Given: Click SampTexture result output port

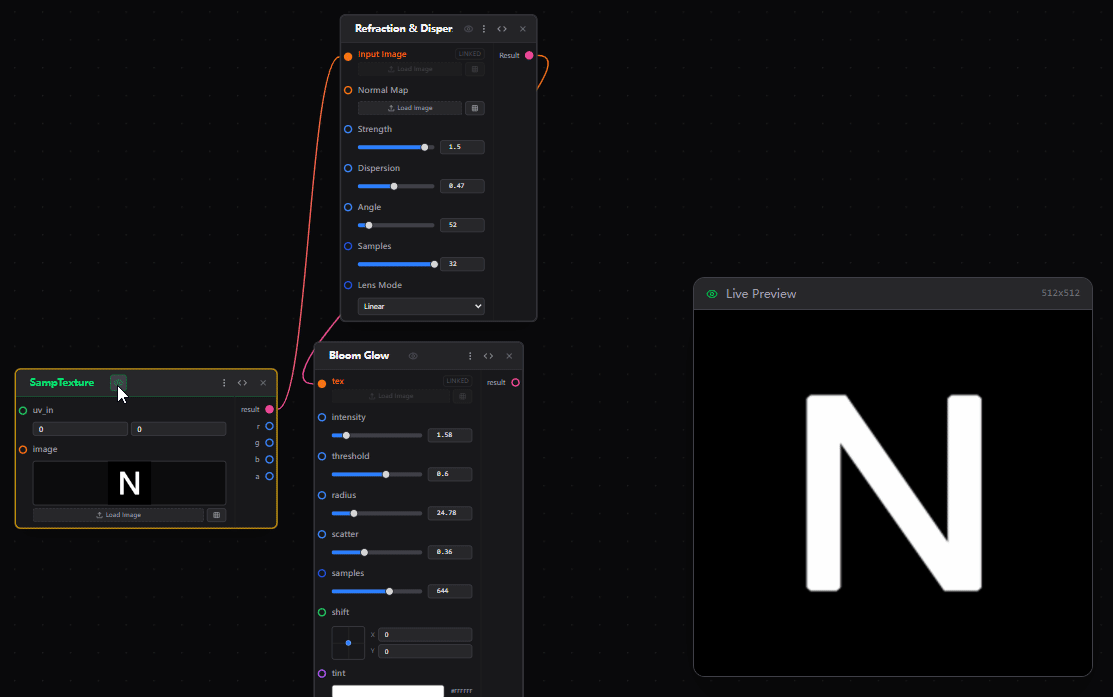Looking at the screenshot, I should point(270,409).
